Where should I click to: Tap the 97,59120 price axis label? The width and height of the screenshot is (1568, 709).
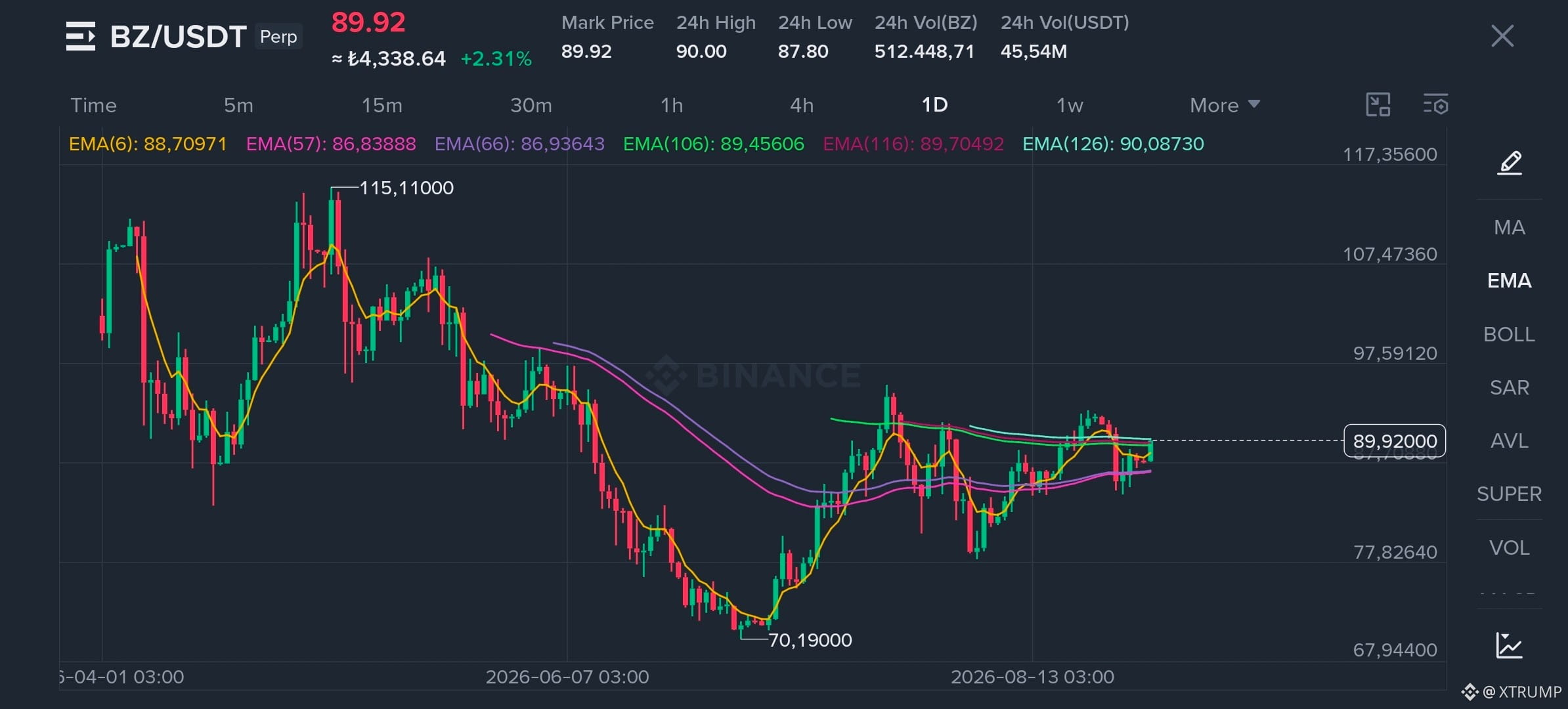1395,353
